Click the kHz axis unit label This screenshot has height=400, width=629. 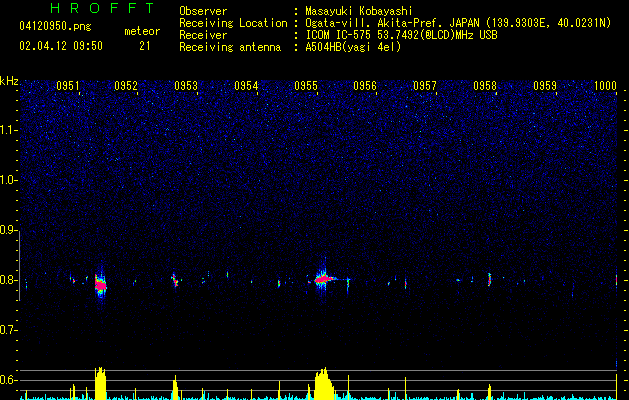pyautogui.click(x=9, y=81)
